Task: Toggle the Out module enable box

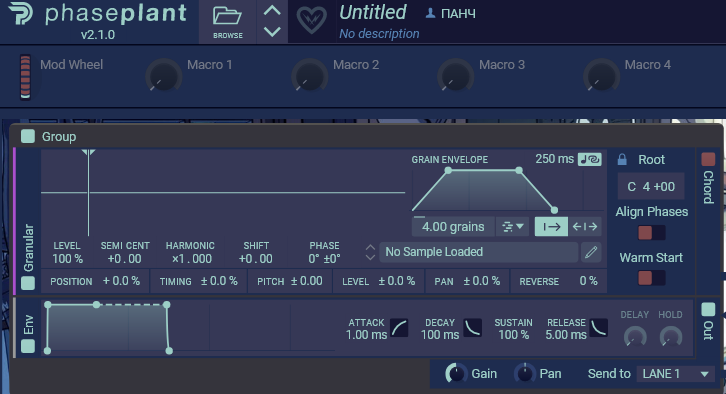Action: click(708, 309)
